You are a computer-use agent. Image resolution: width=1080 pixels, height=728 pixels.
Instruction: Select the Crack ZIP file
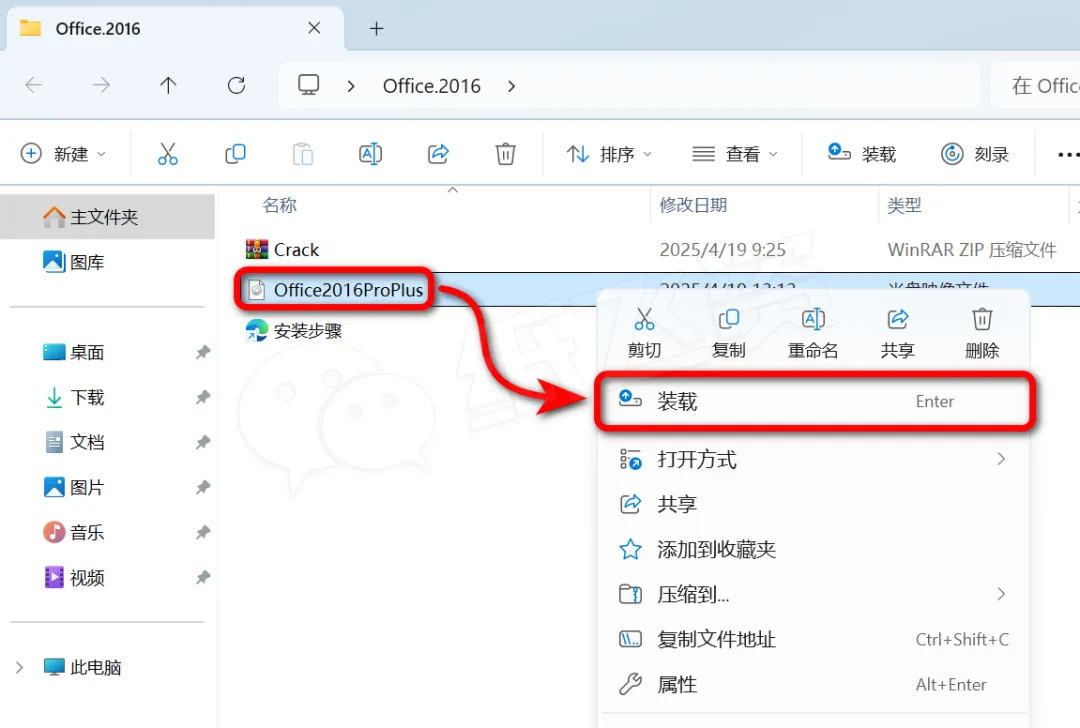282,249
